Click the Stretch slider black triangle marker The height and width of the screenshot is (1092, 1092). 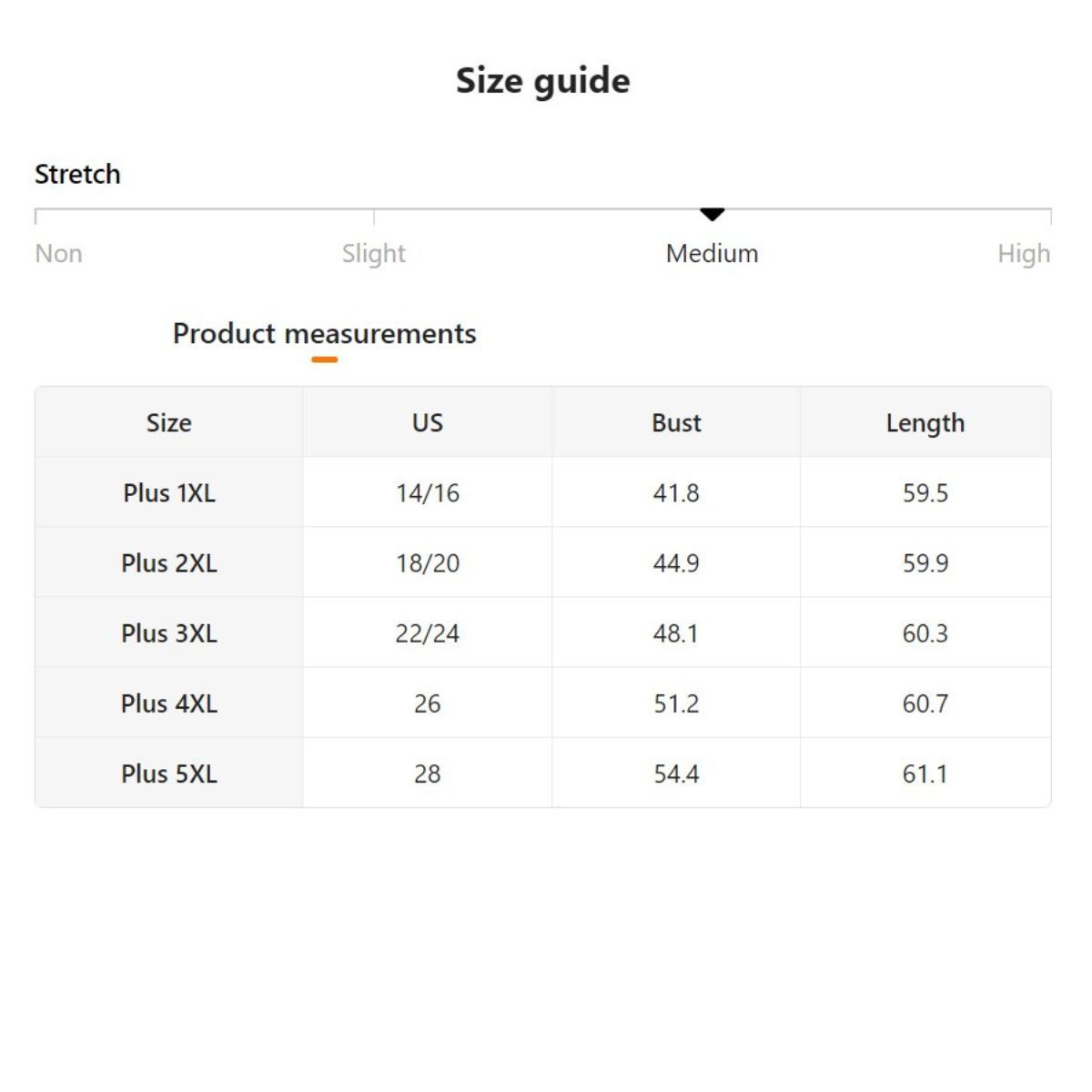[x=712, y=214]
